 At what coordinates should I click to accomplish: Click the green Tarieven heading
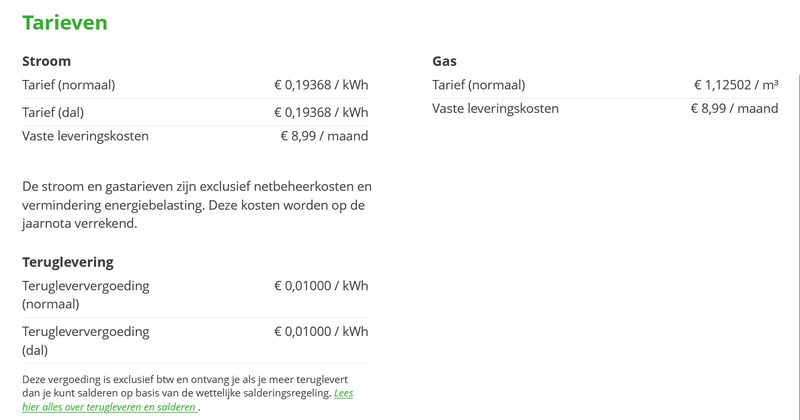64,22
